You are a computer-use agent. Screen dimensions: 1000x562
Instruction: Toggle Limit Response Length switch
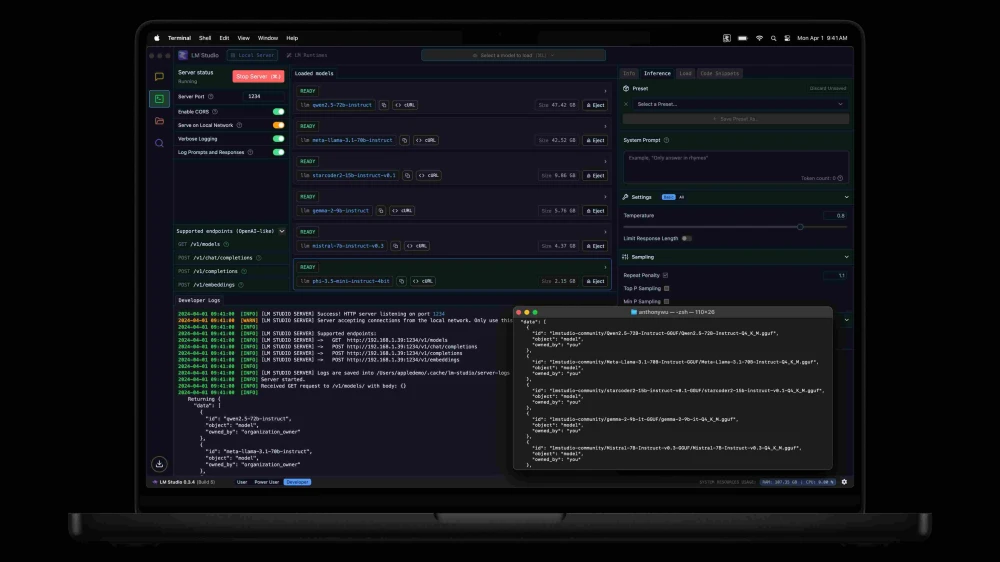[x=686, y=239]
